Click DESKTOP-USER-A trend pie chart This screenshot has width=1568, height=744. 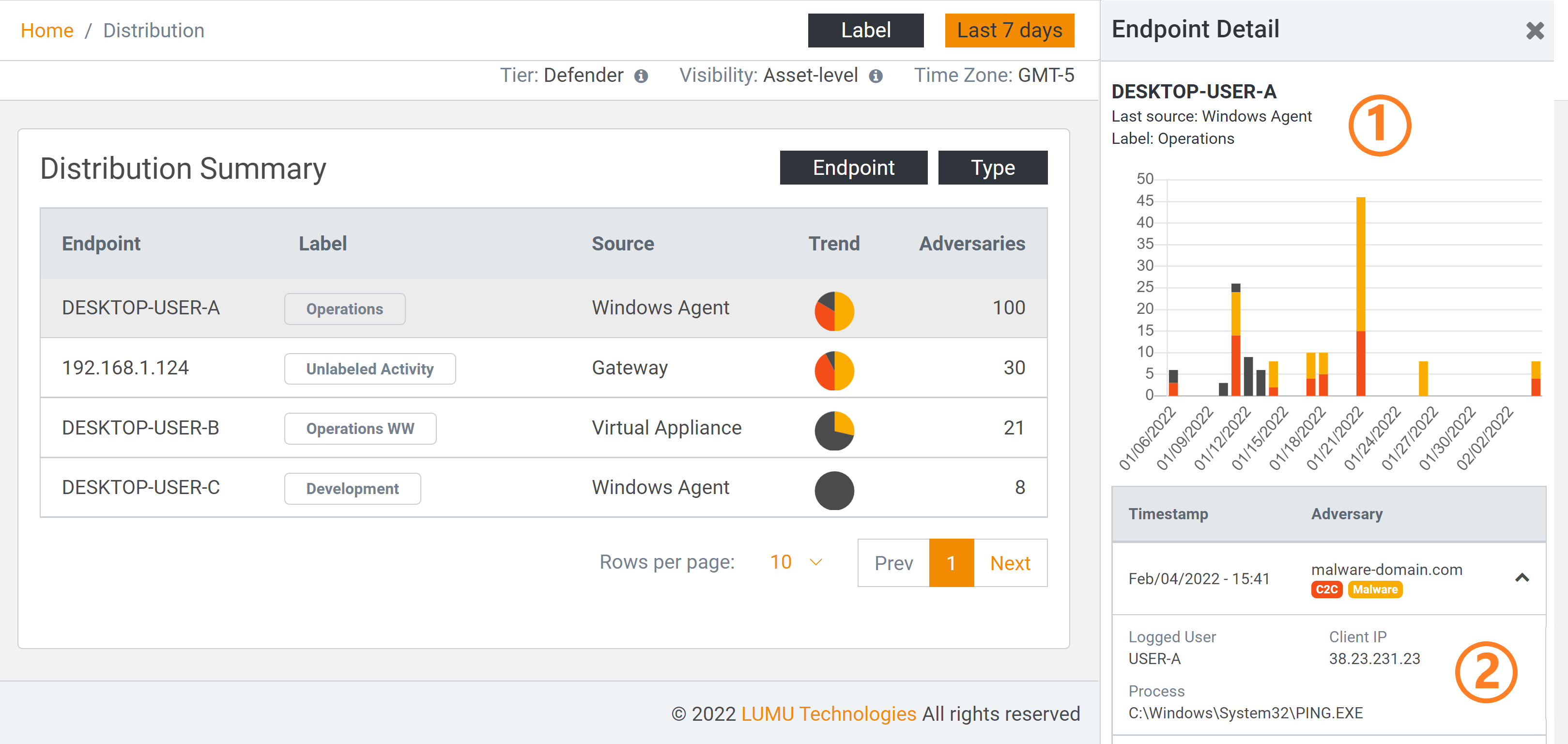coord(834,311)
